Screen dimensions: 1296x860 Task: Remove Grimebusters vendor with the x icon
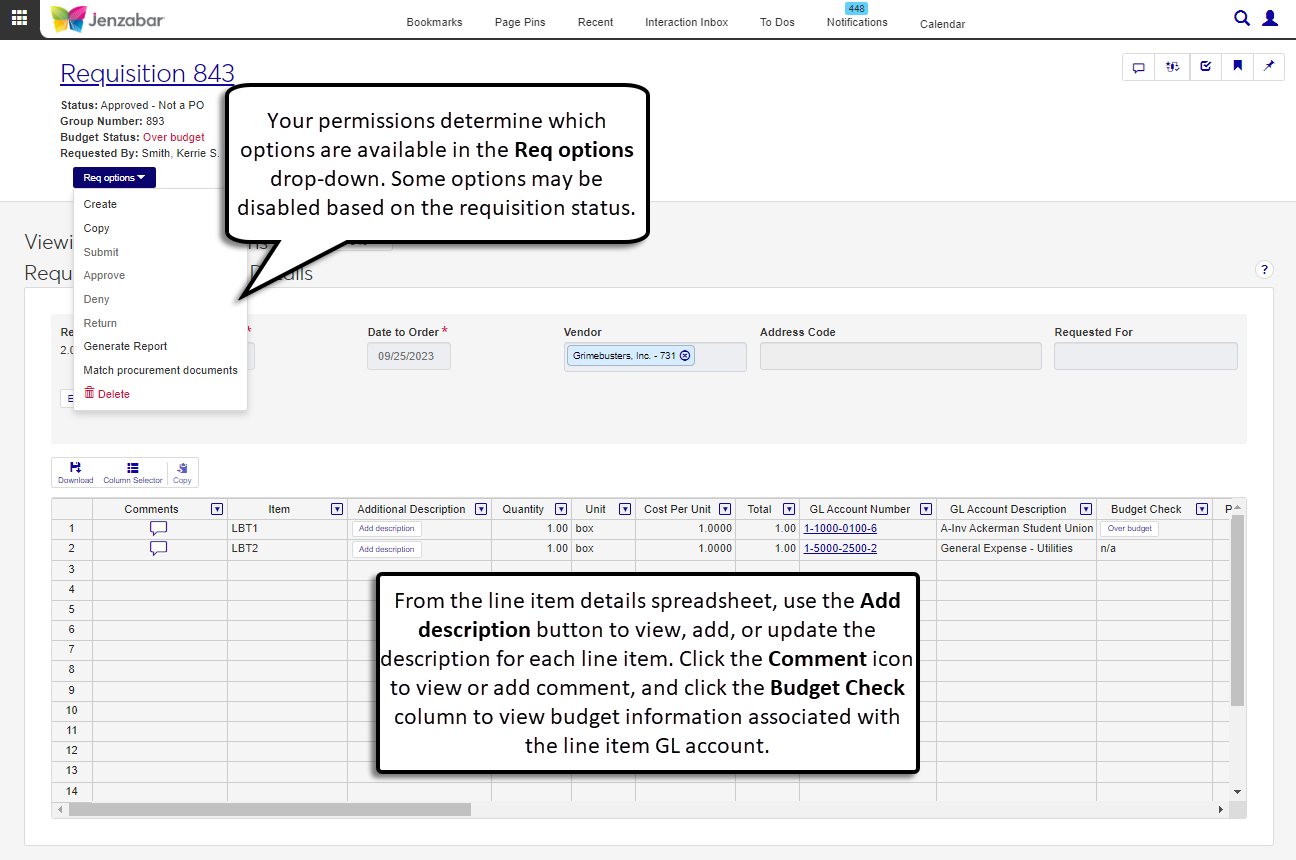pos(685,356)
